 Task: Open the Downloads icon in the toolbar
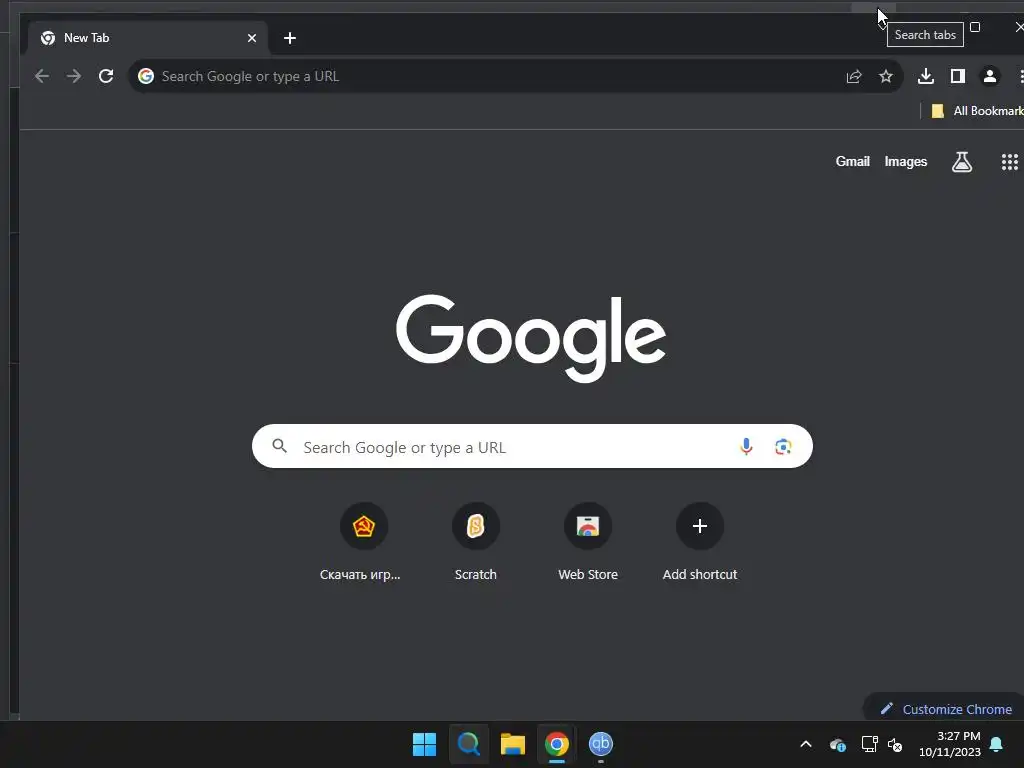pyautogui.click(x=925, y=76)
